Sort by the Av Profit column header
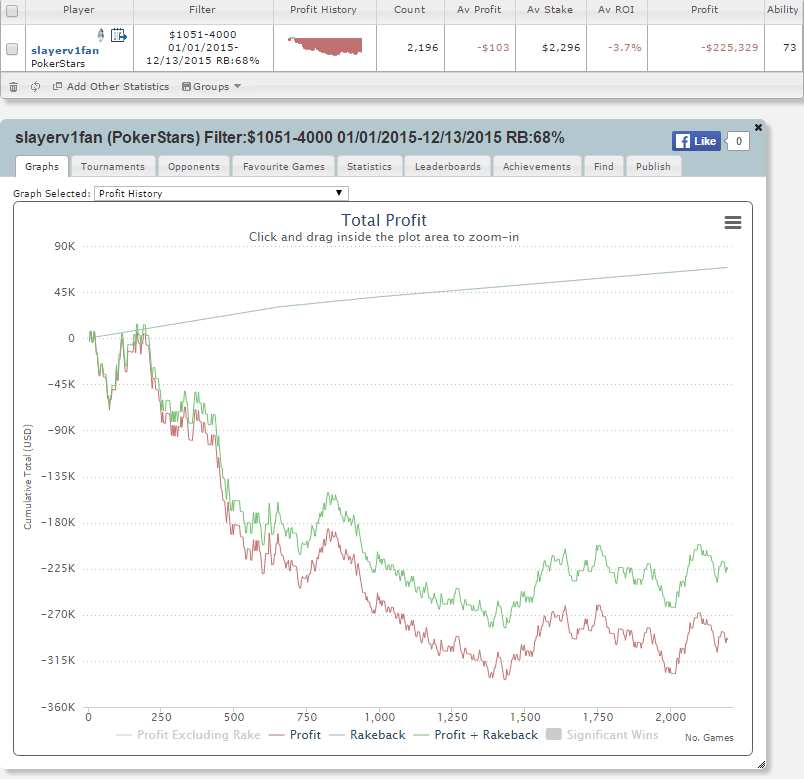Image resolution: width=804 pixels, height=779 pixels. [x=479, y=10]
